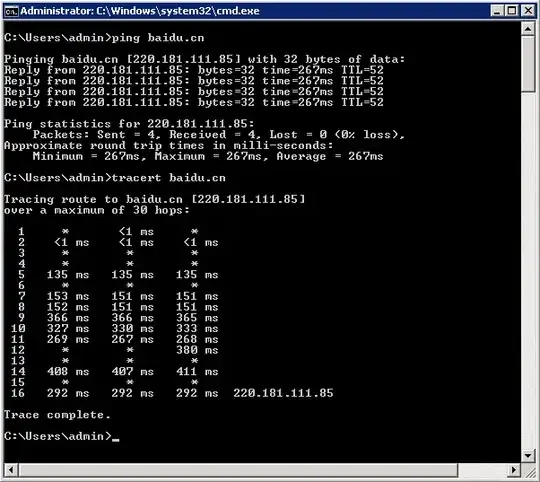Click the 'Packets: Sent = 4' line
The width and height of the screenshot is (540, 482).
[219, 135]
